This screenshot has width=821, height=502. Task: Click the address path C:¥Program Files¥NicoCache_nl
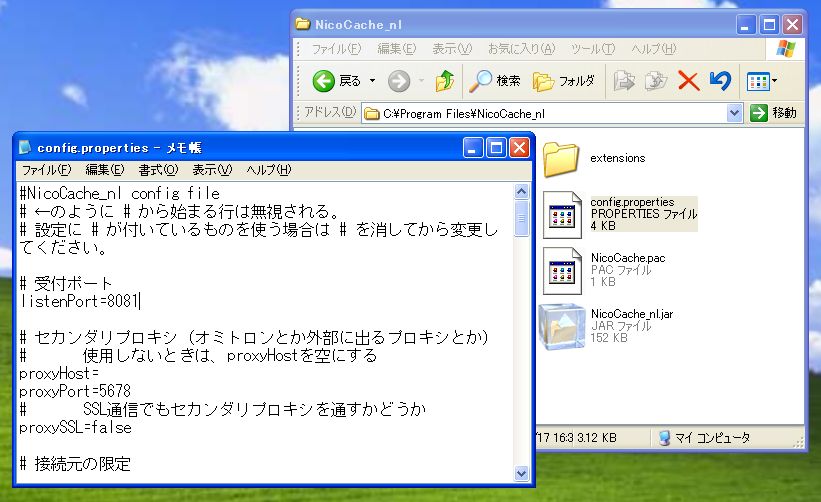pos(463,114)
